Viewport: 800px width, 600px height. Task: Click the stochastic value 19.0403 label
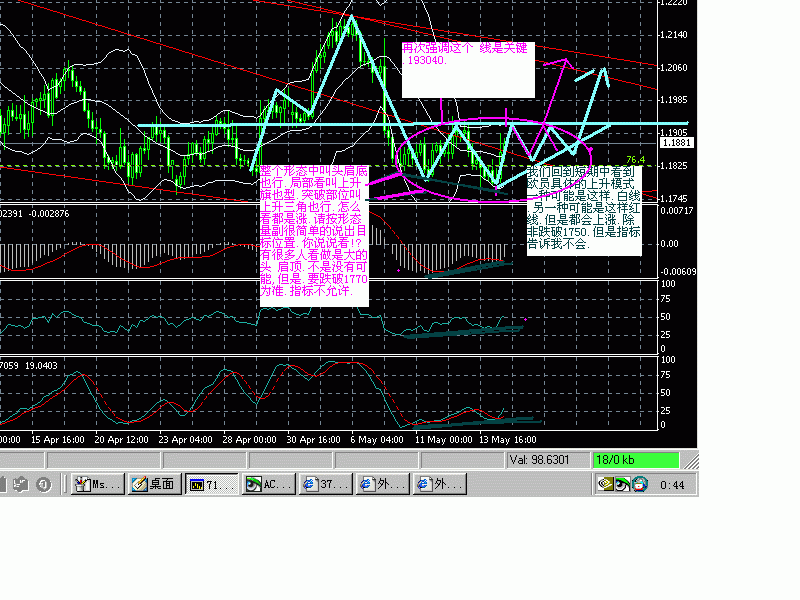(41, 366)
